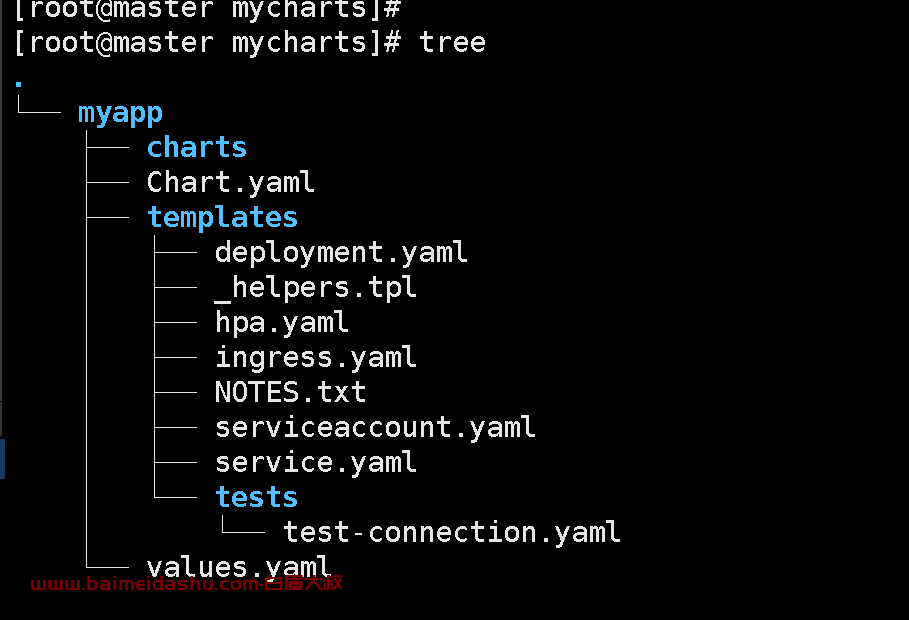
Task: Click the service.yaml file name
Action: click(x=315, y=463)
